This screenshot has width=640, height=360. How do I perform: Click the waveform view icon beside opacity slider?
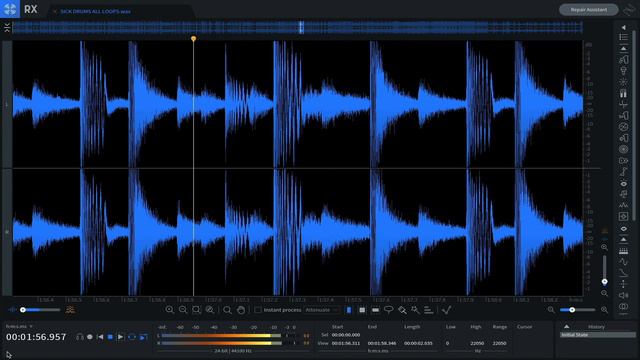coord(12,310)
